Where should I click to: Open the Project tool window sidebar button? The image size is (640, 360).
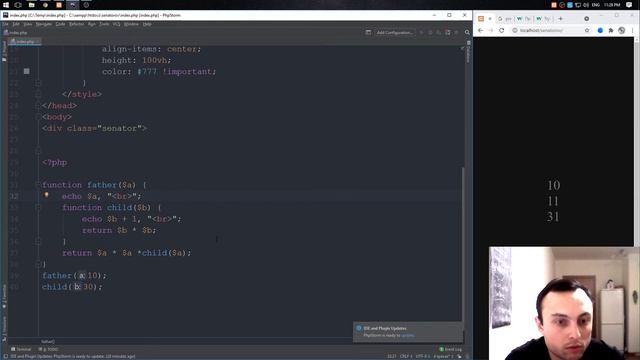click(x=4, y=51)
